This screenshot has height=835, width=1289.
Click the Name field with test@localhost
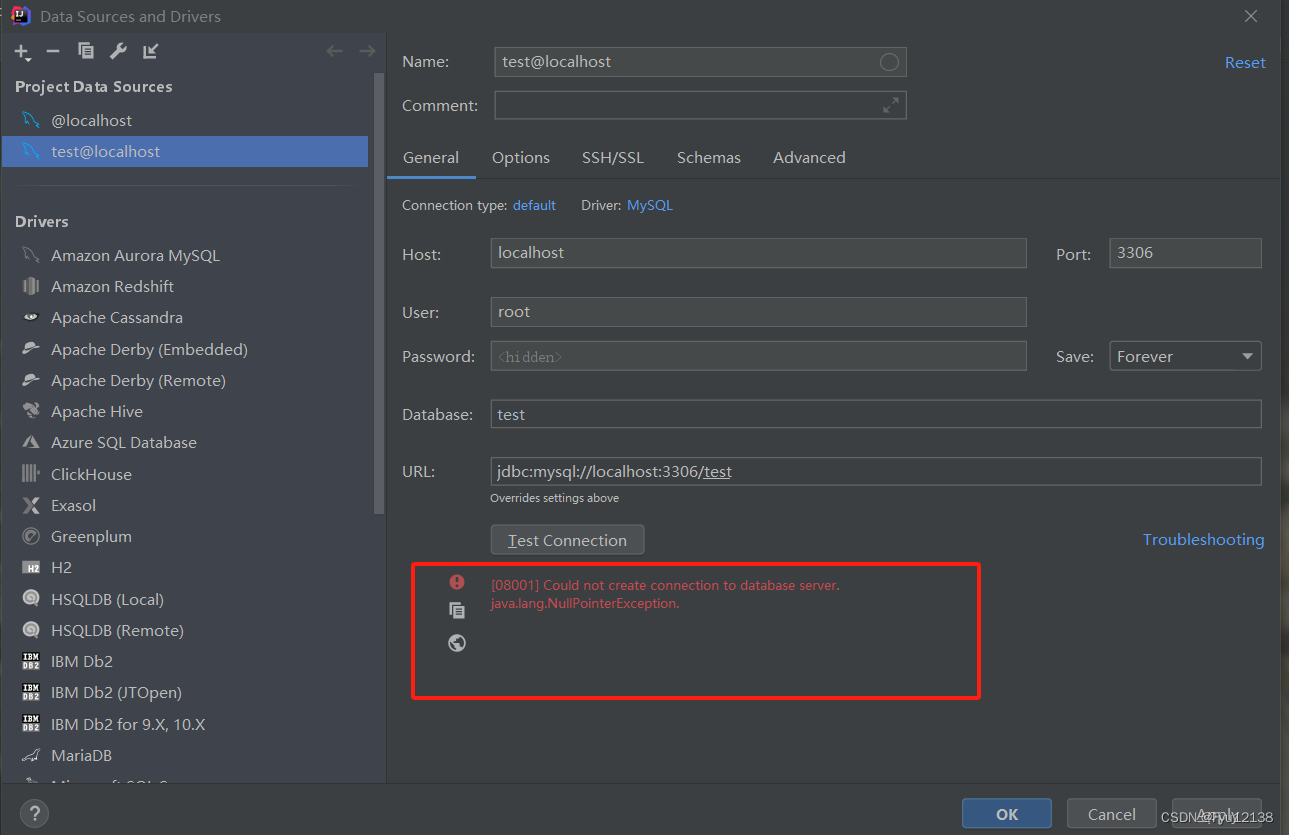pyautogui.click(x=700, y=62)
